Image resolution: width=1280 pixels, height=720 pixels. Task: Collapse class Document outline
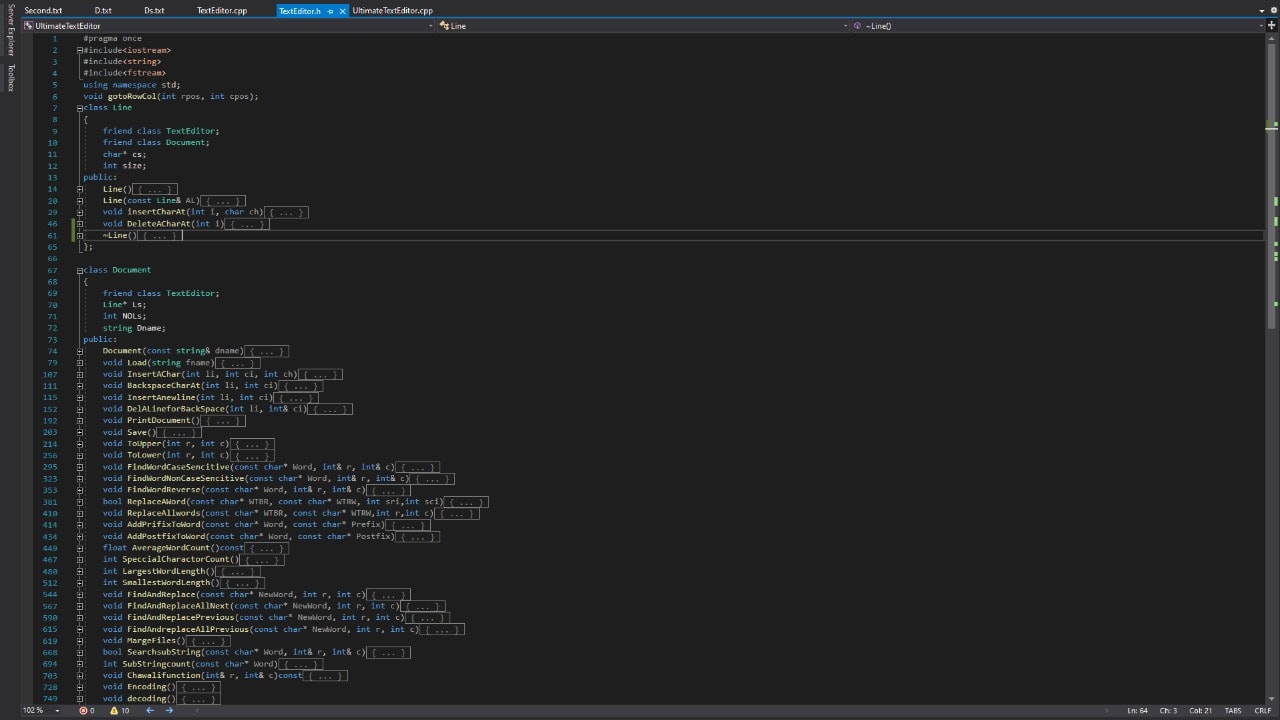click(x=80, y=270)
